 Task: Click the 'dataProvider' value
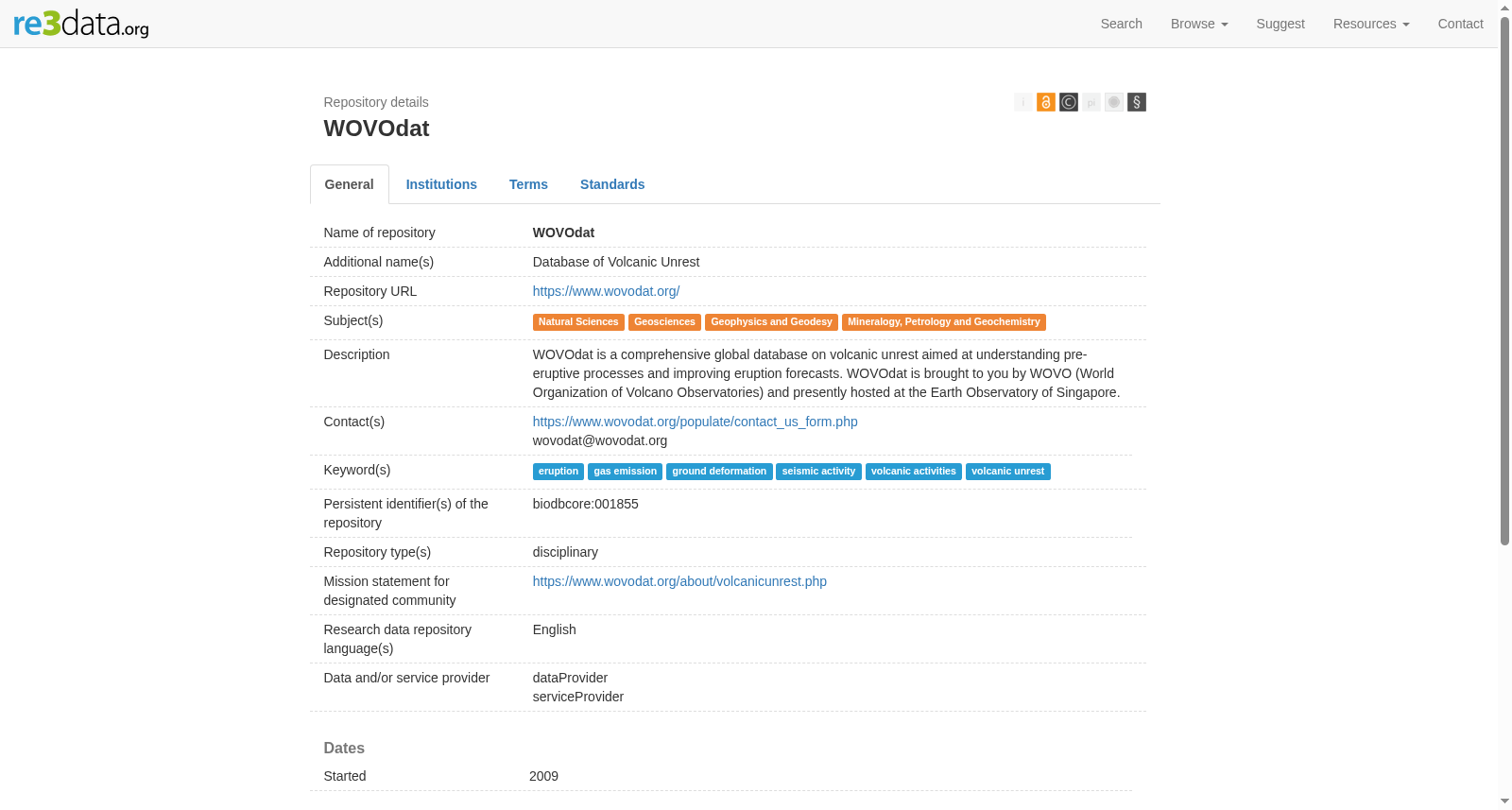[x=570, y=678]
